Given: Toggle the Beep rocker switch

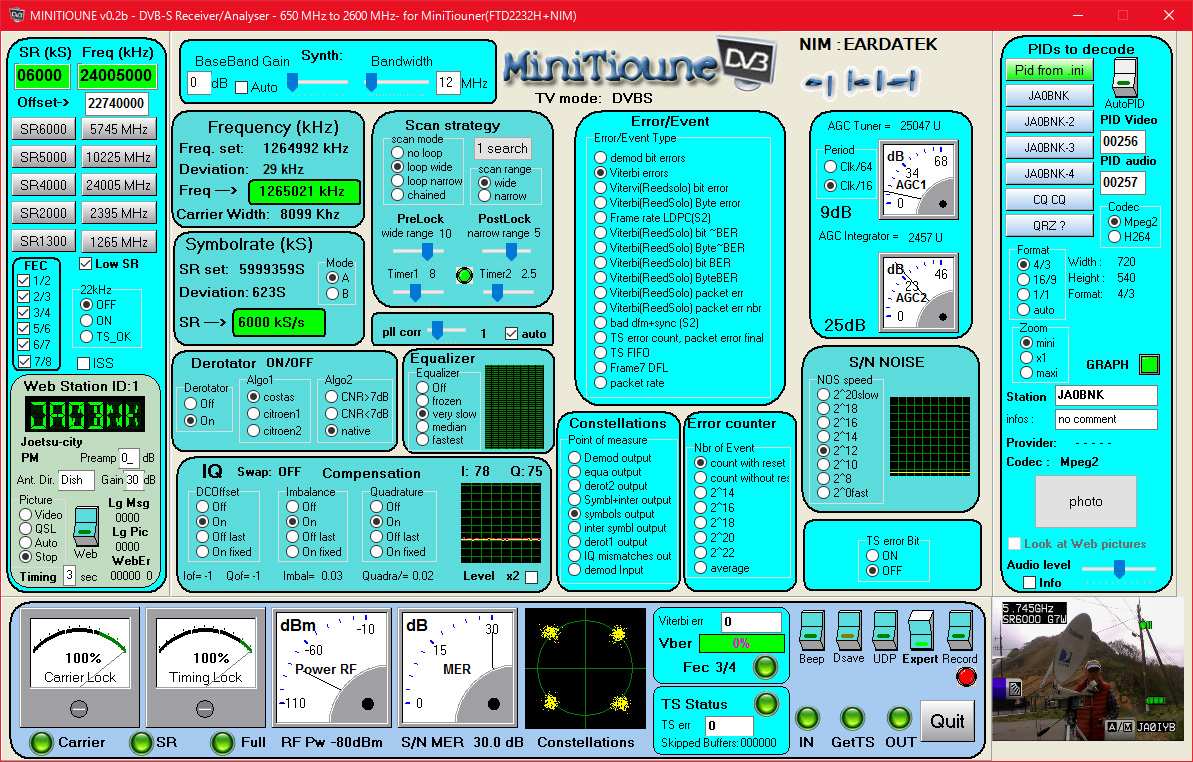Looking at the screenshot, I should click(811, 630).
